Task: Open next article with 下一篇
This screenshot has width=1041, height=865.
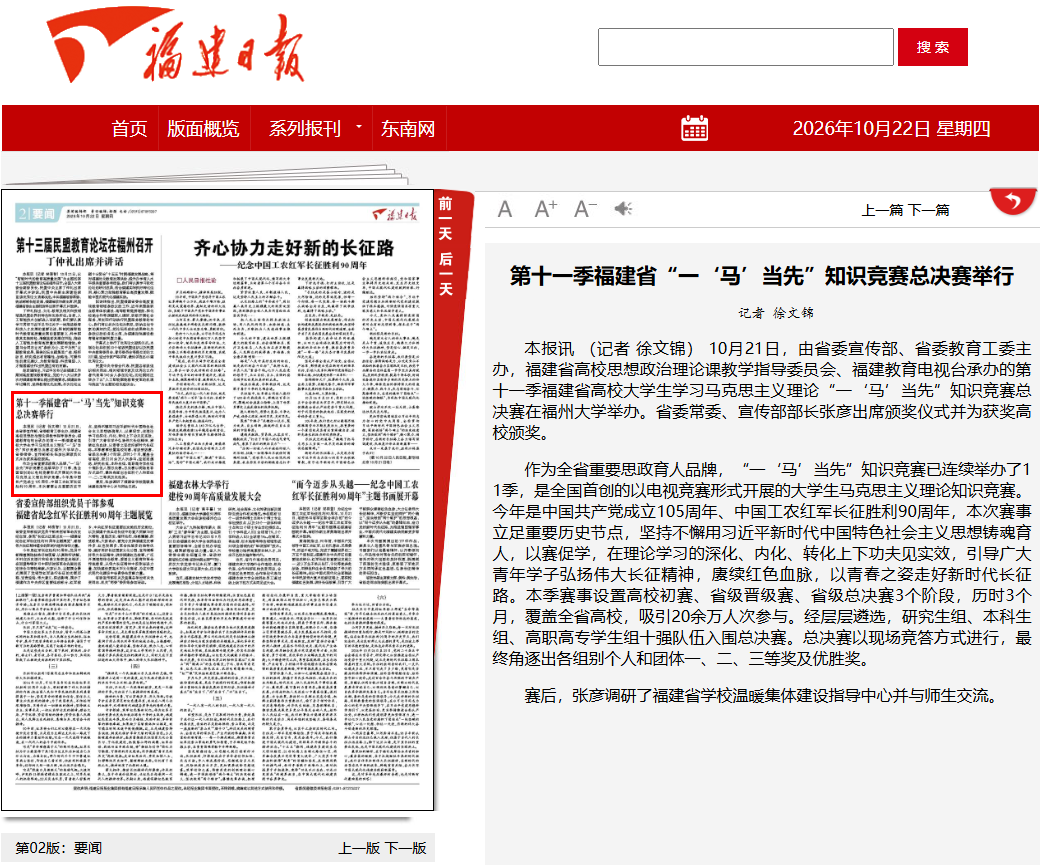Action: click(x=928, y=210)
